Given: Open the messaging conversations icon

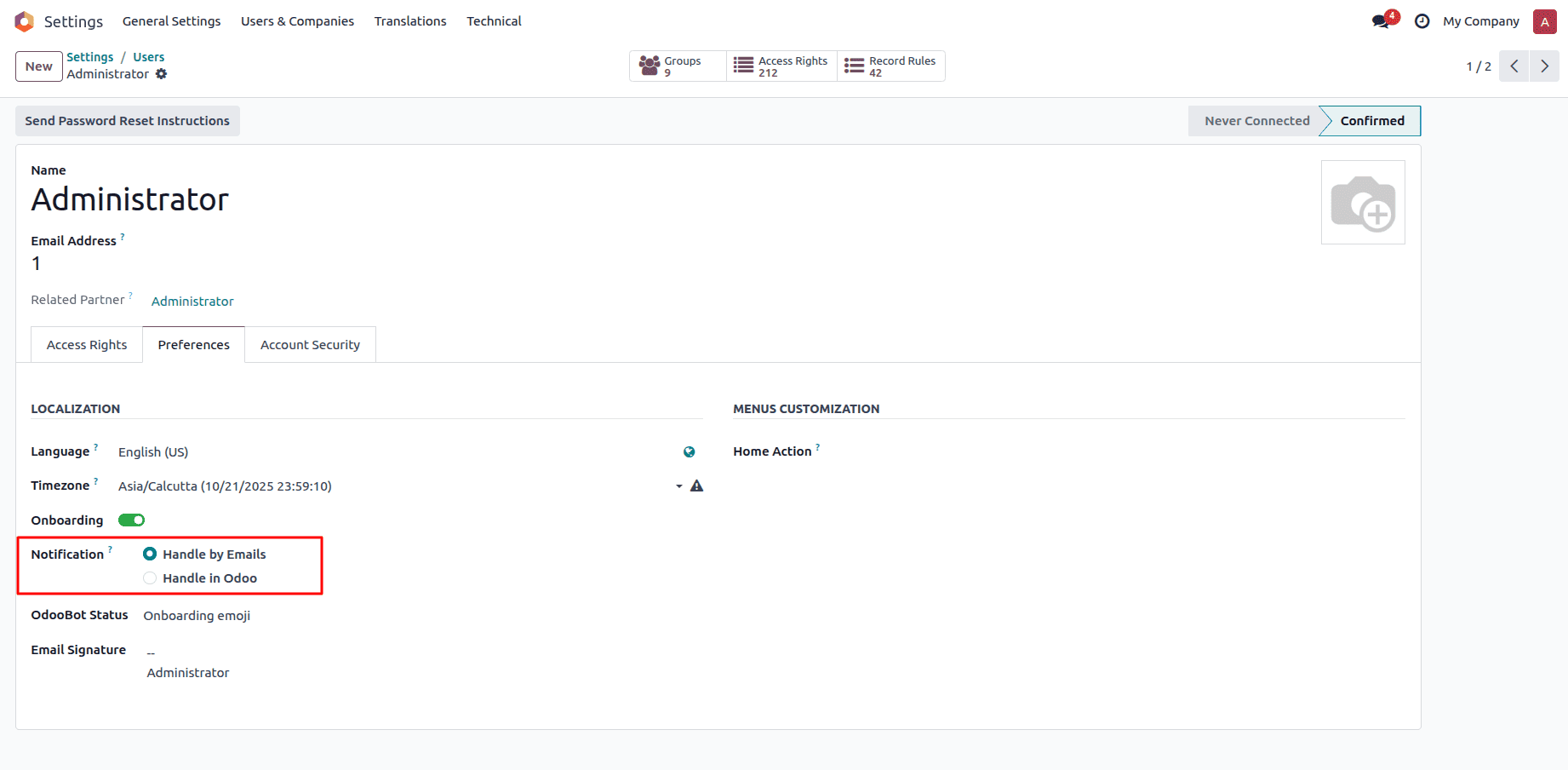Looking at the screenshot, I should point(1380,20).
